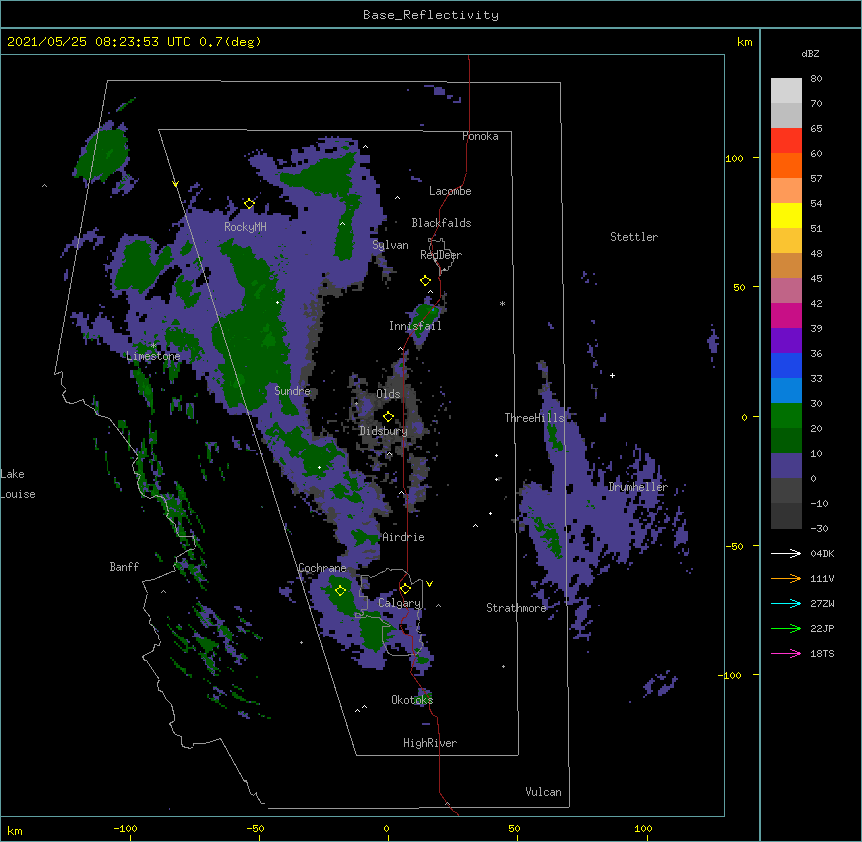
Task: Click the Airdrie town label
Action: [x=404, y=537]
